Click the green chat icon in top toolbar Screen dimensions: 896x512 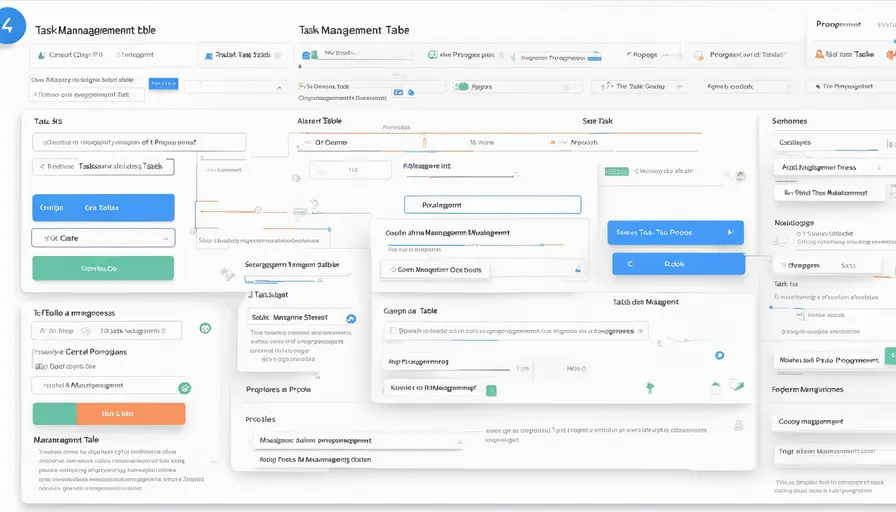click(x=432, y=55)
